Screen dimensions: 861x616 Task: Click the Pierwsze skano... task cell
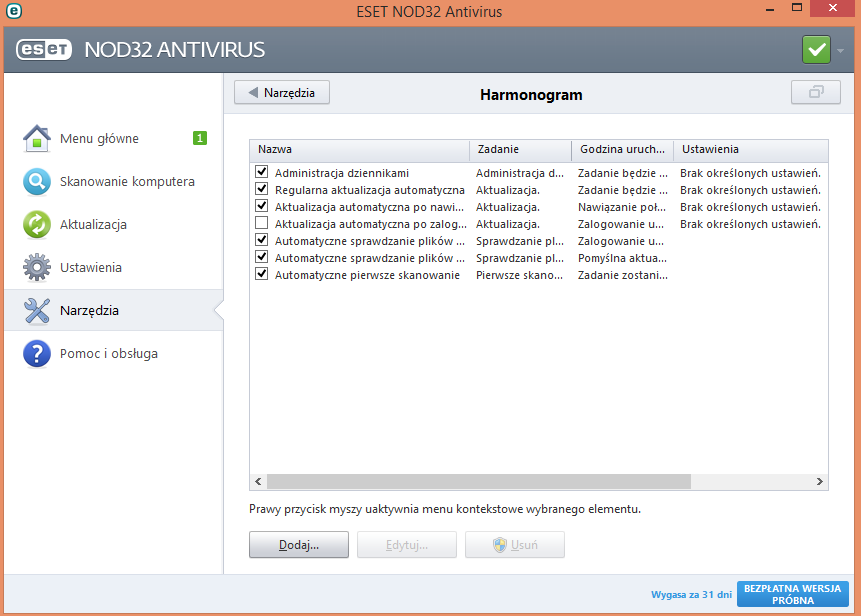tap(519, 275)
